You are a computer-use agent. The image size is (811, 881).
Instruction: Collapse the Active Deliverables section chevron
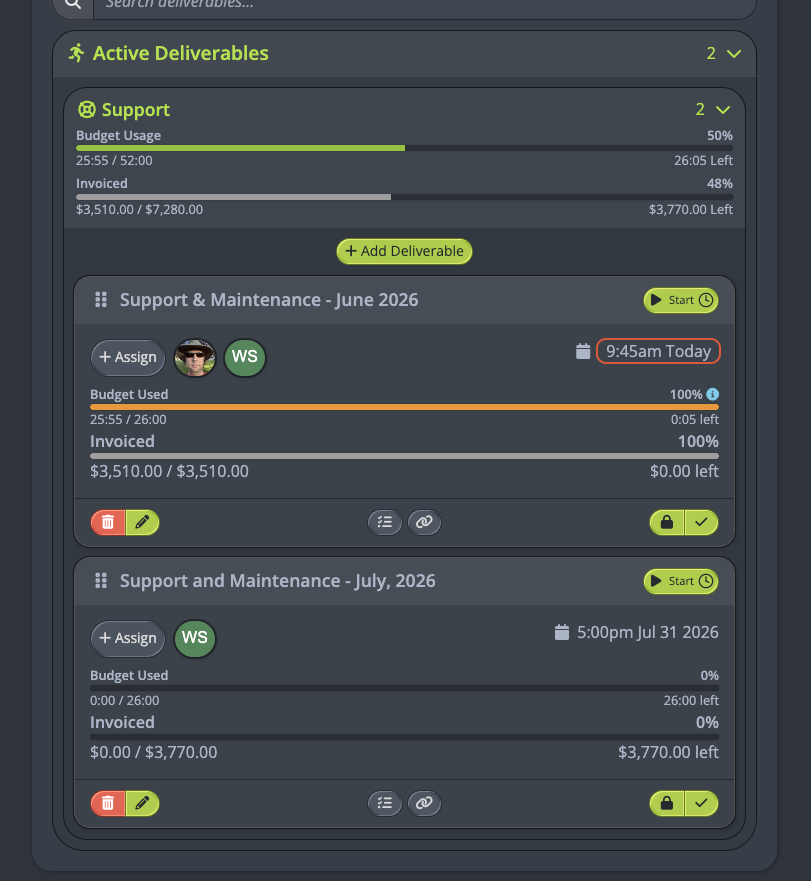click(x=734, y=54)
